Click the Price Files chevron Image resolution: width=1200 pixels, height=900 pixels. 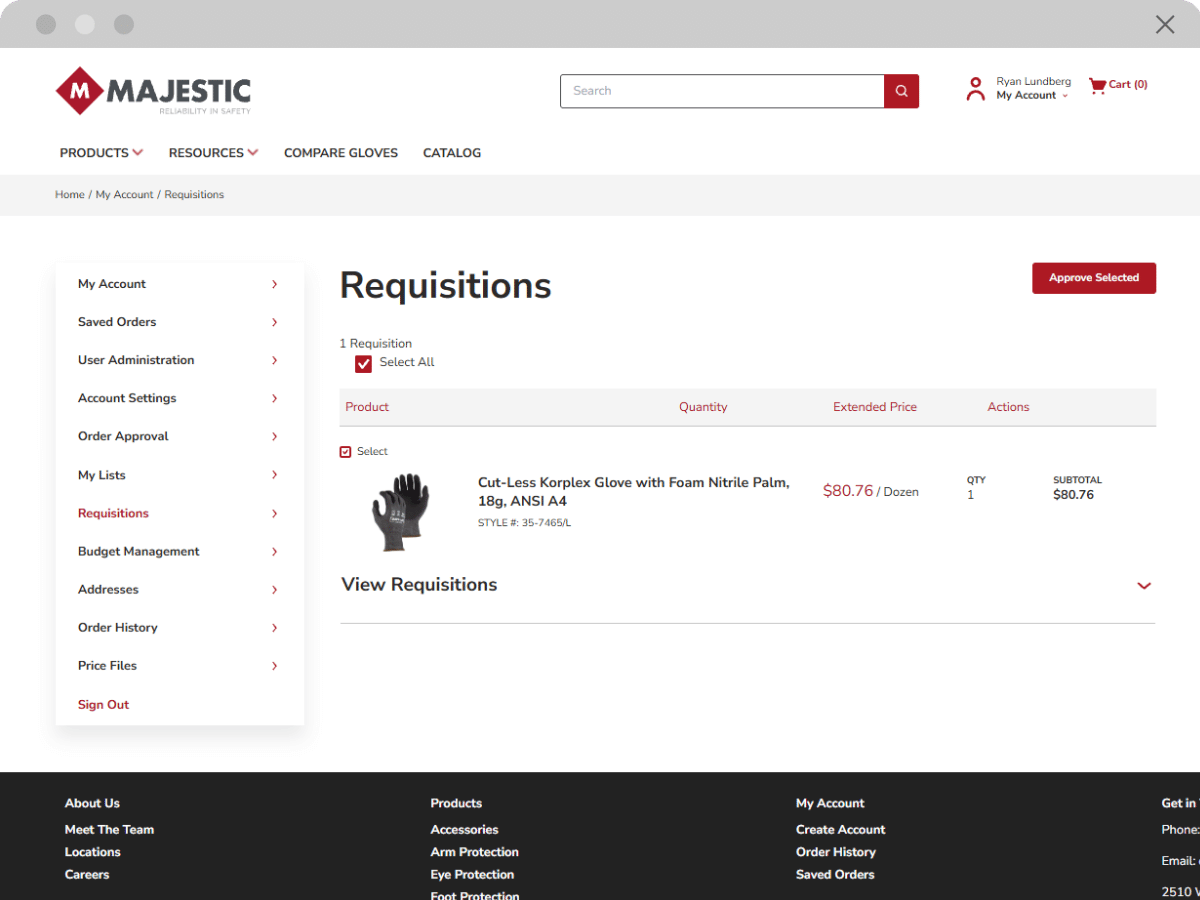coord(274,665)
